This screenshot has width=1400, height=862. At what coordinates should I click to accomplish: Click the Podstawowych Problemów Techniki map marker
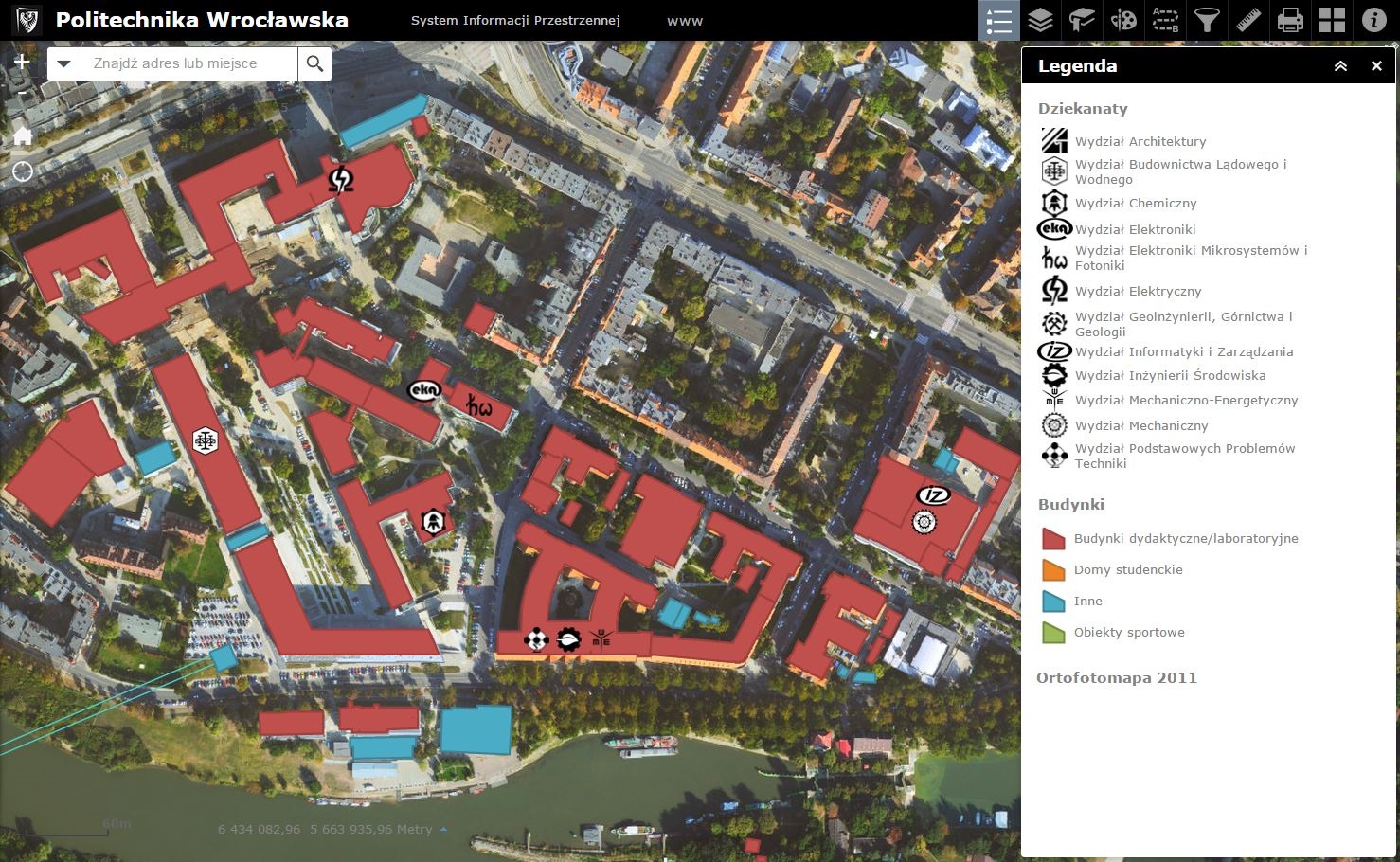[x=536, y=640]
